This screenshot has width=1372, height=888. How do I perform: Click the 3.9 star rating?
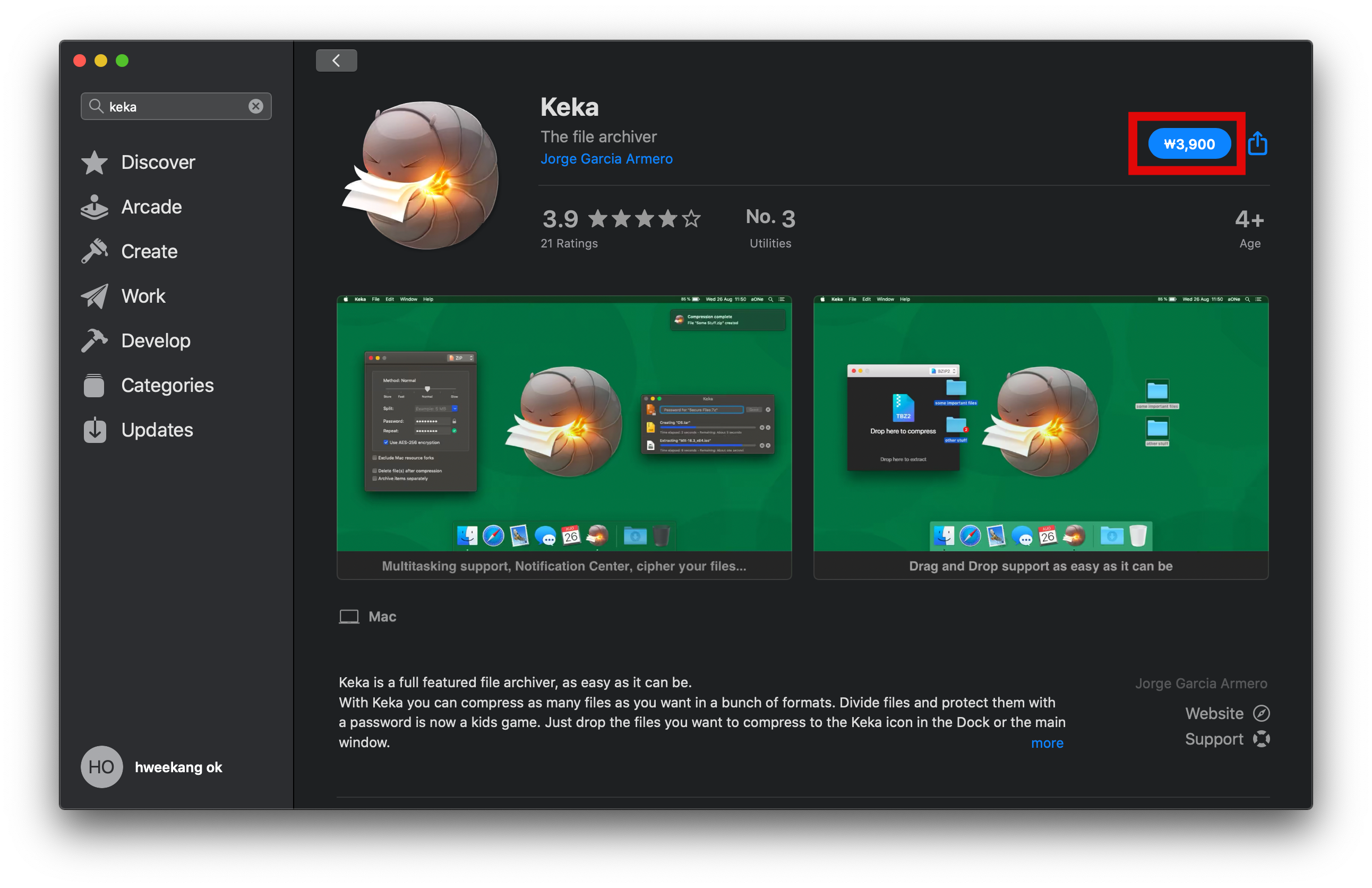tap(621, 220)
